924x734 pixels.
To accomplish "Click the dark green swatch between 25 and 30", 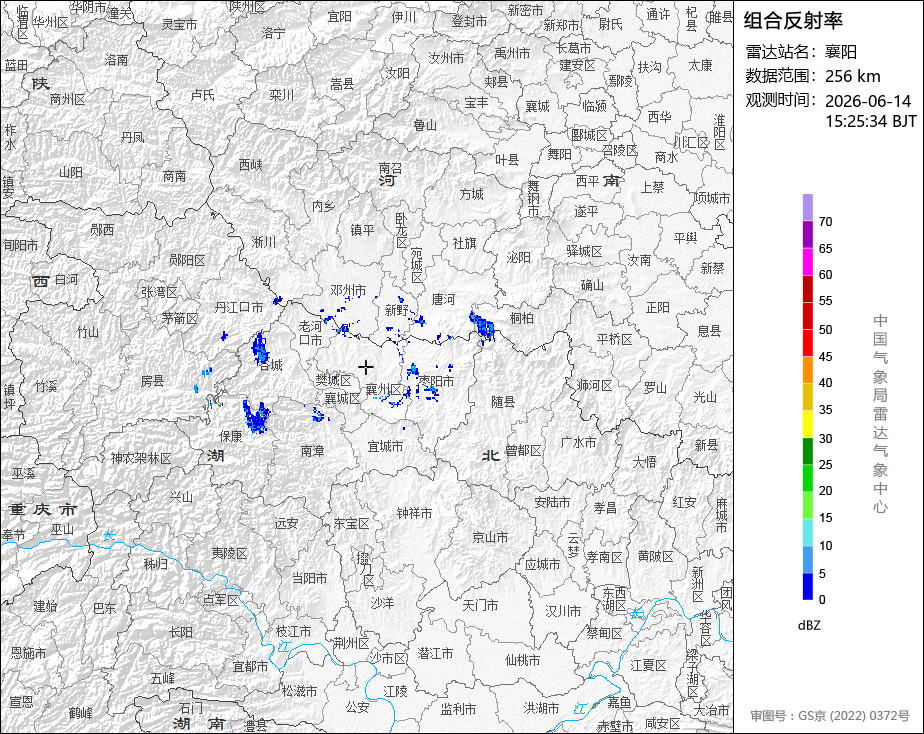I will coord(807,451).
